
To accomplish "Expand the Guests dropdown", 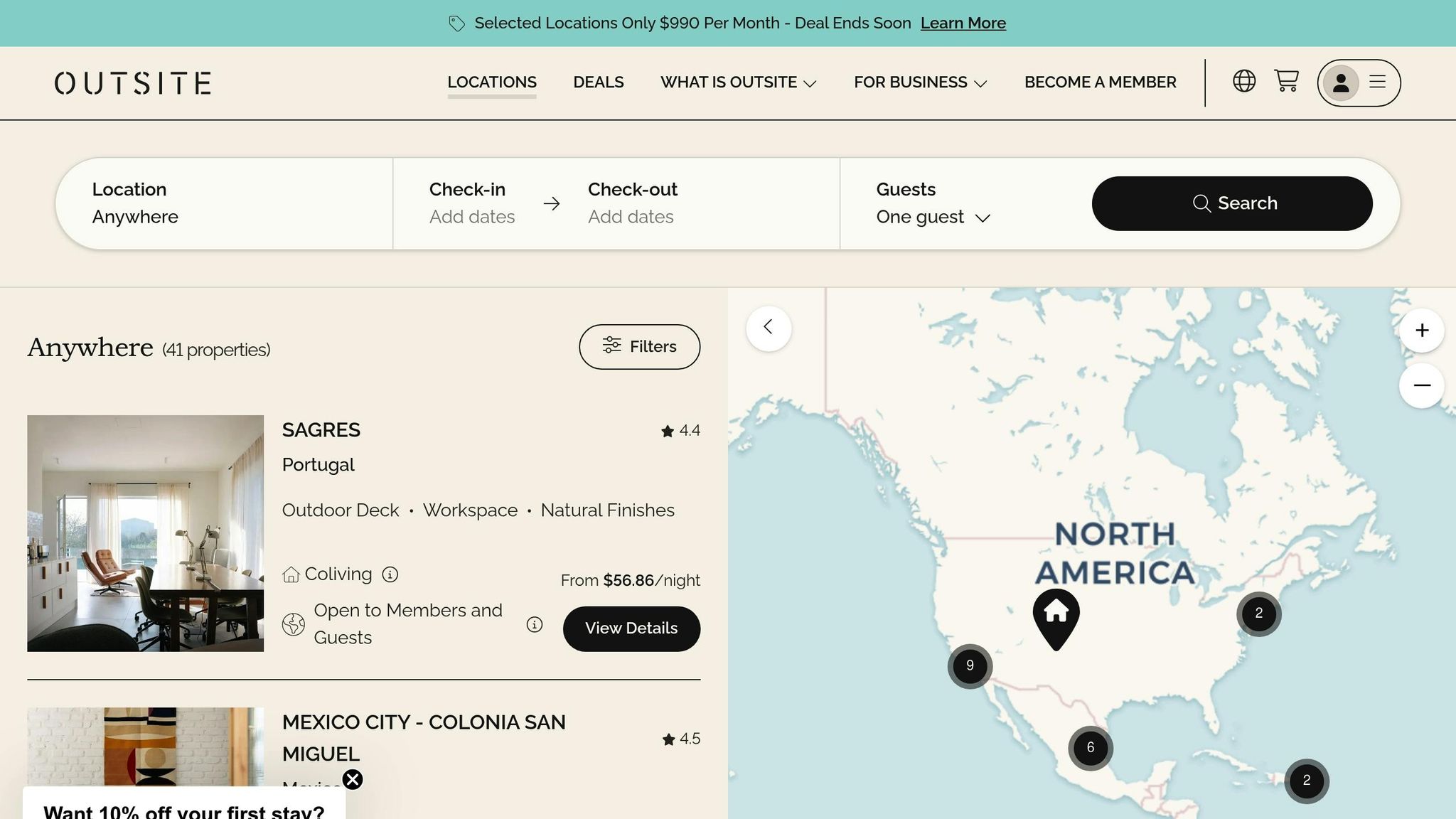I will coord(933,218).
